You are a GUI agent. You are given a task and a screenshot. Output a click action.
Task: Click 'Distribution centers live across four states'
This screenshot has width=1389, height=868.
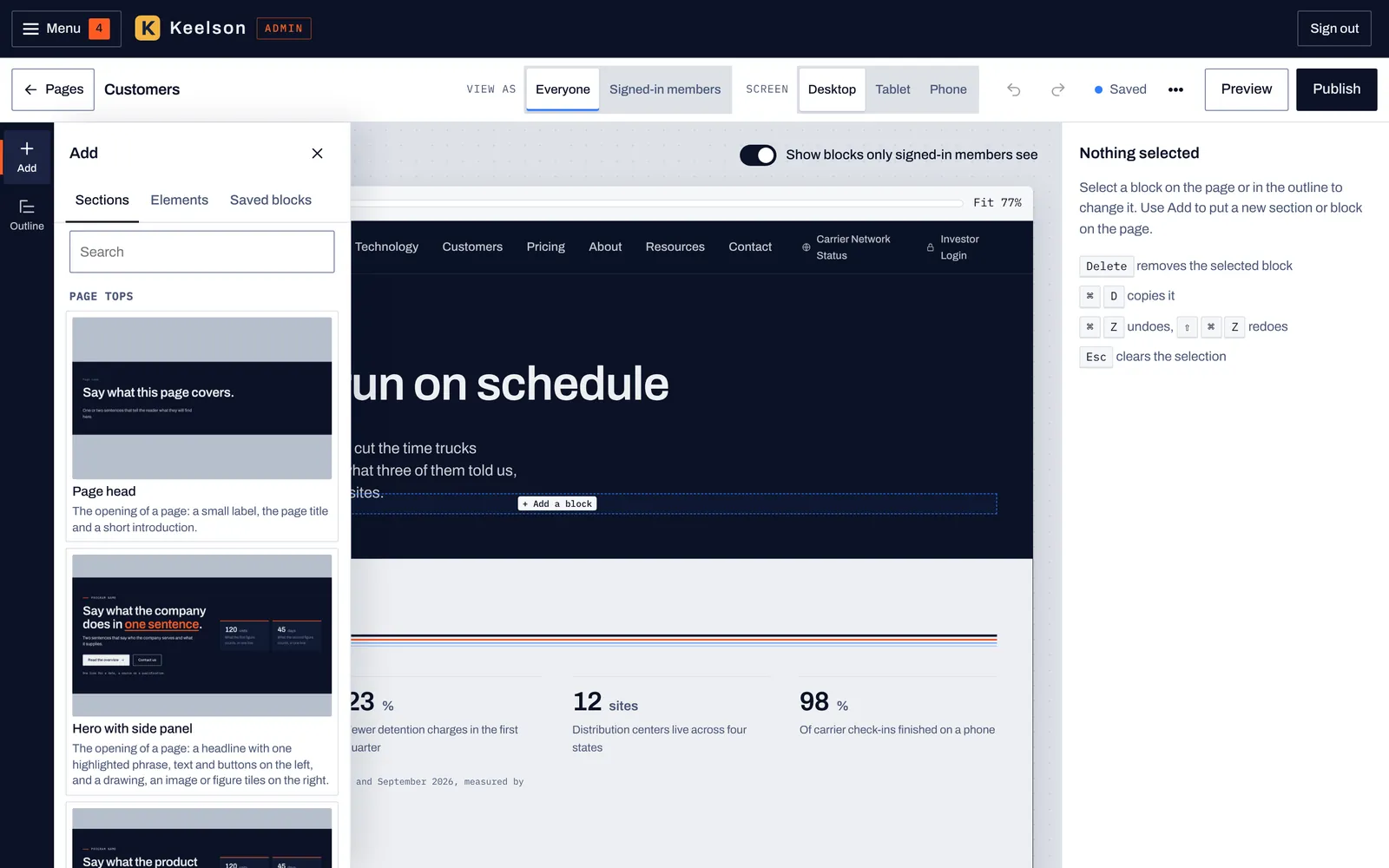pos(660,739)
